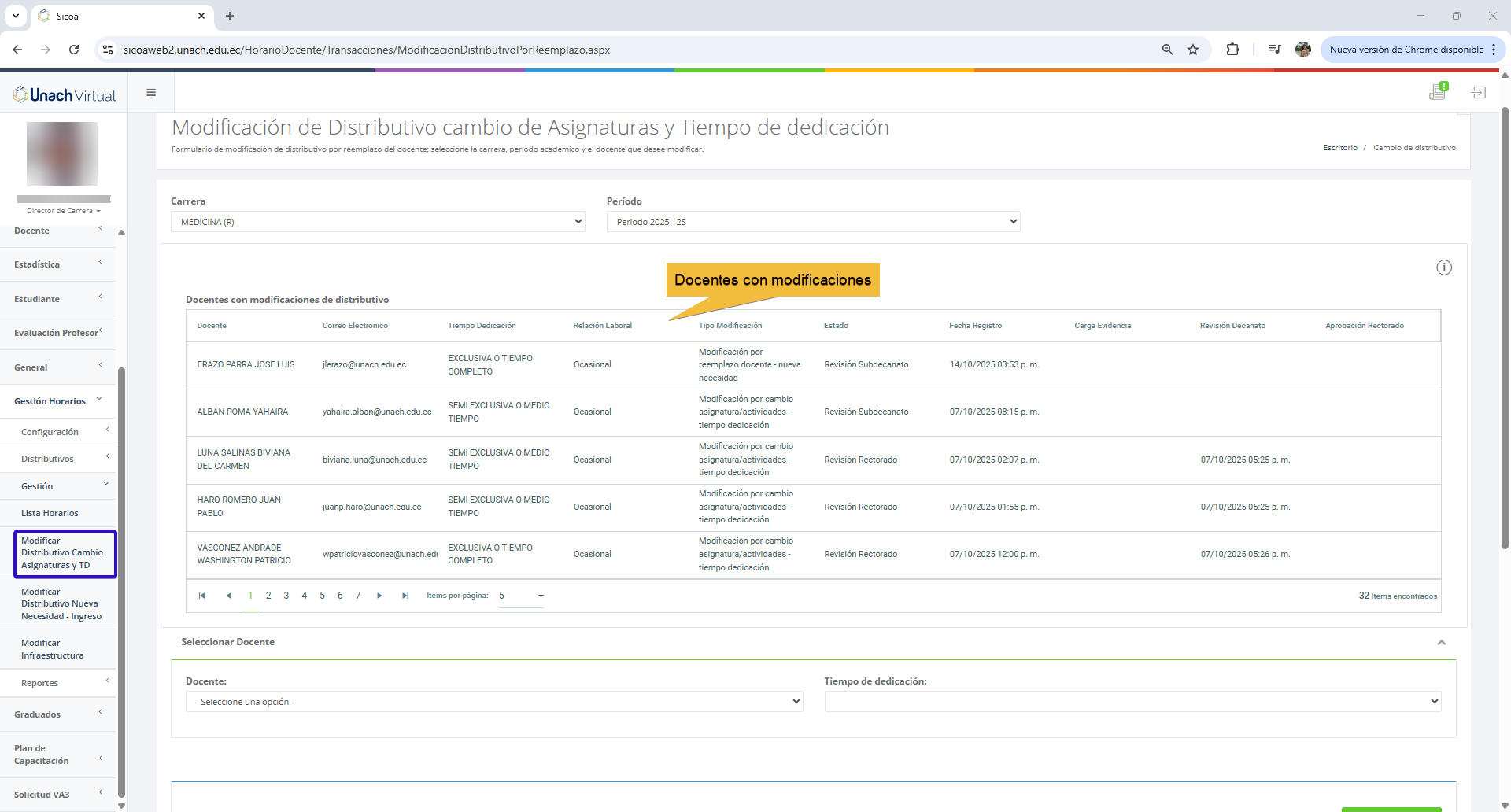Reload the page in the browser

point(74,50)
